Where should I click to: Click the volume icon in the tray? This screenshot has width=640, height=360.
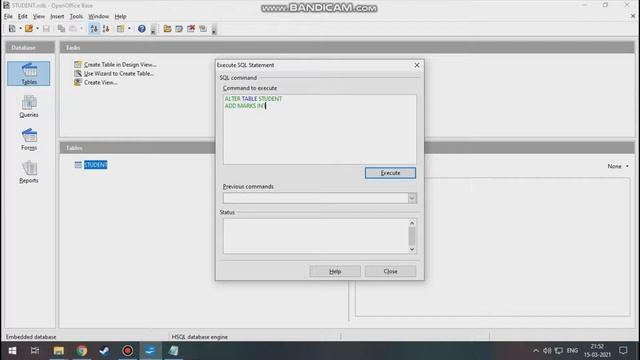pyautogui.click(x=547, y=351)
